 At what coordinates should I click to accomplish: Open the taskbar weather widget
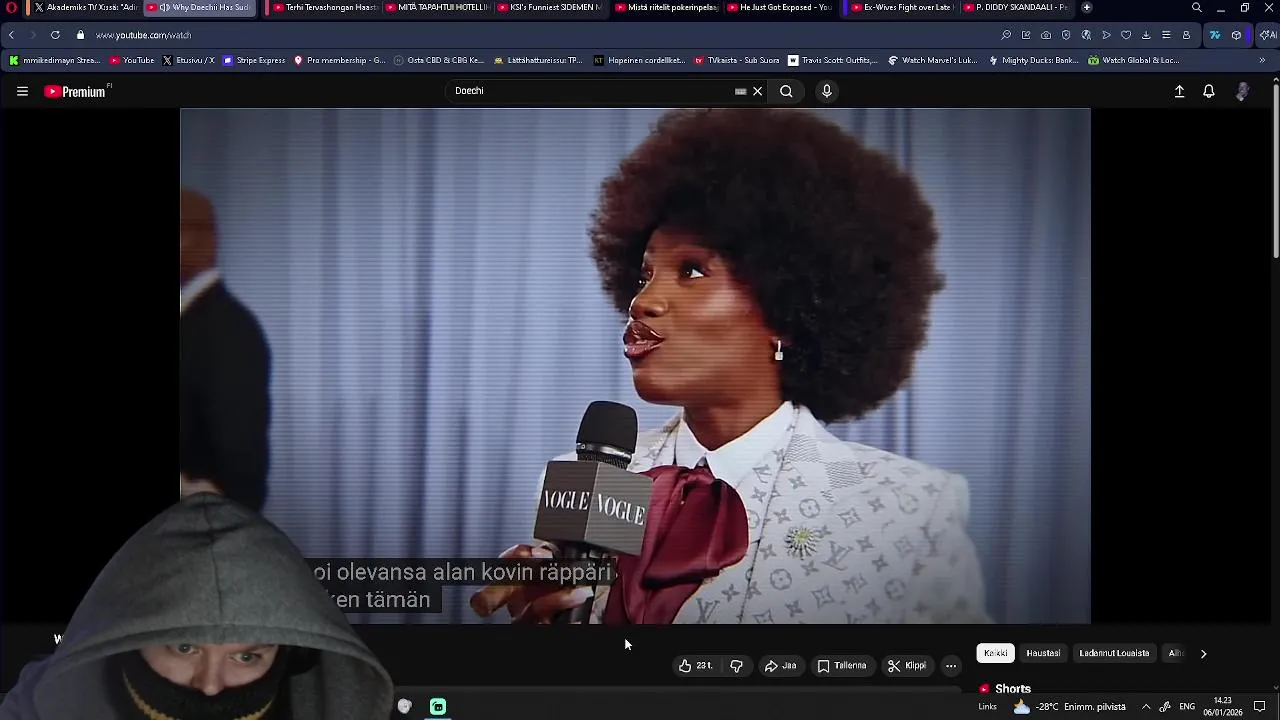1069,707
